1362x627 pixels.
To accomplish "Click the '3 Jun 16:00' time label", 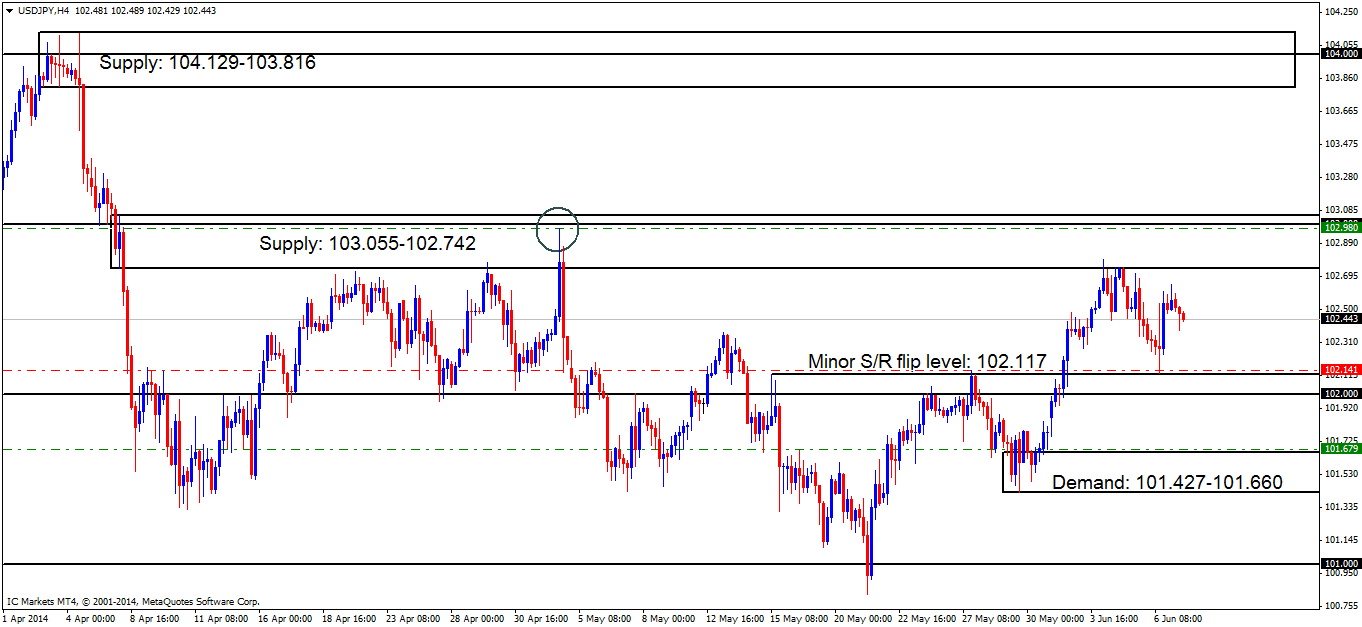I will [x=1113, y=619].
